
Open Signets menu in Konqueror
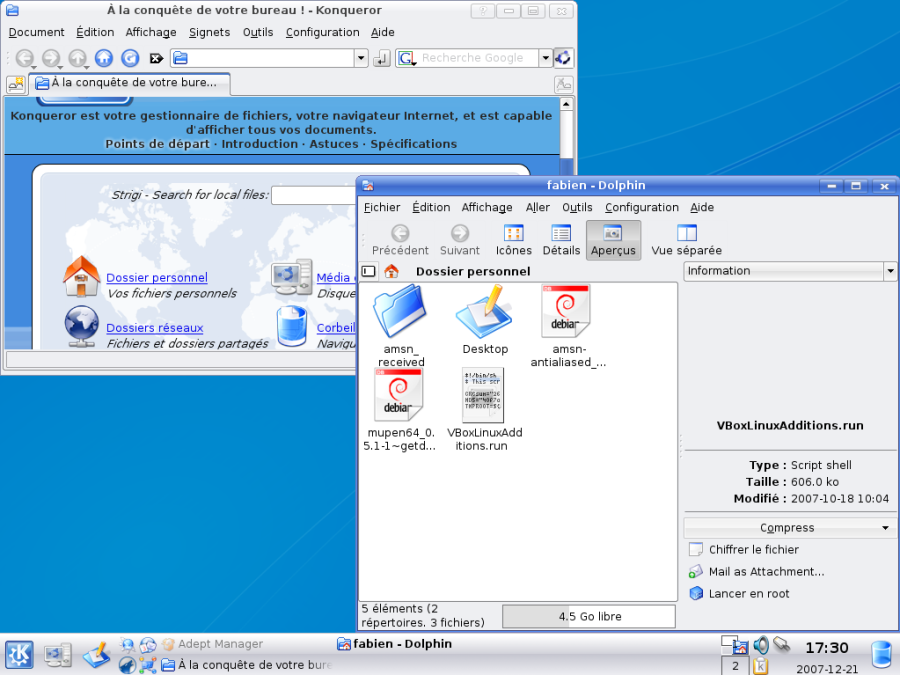click(210, 32)
